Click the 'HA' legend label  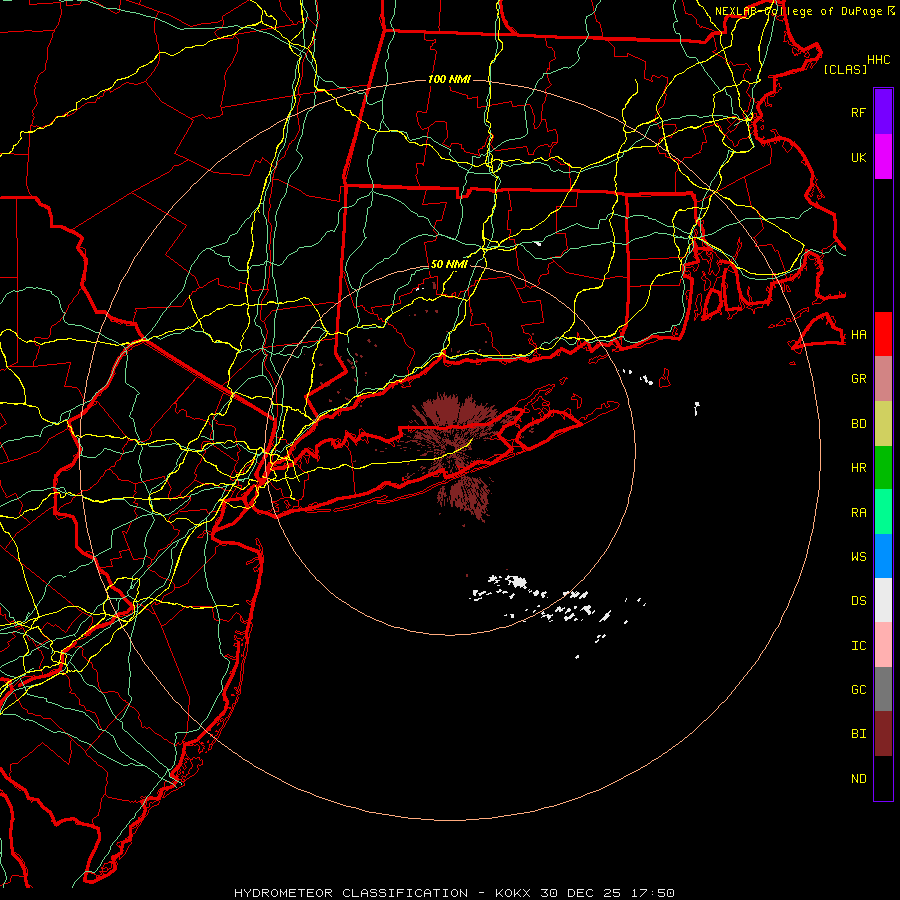(858, 334)
